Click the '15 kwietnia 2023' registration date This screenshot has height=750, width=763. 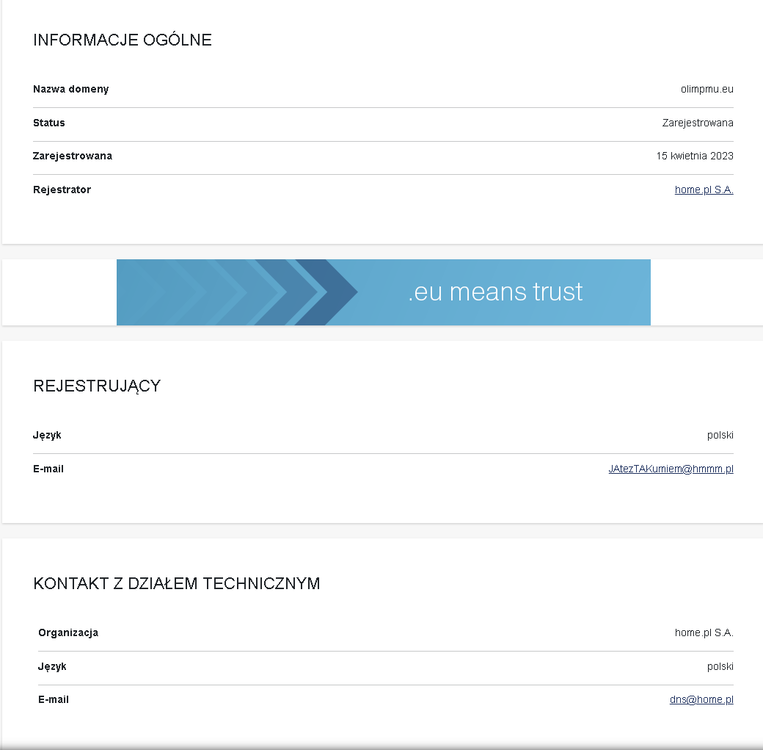click(694, 156)
